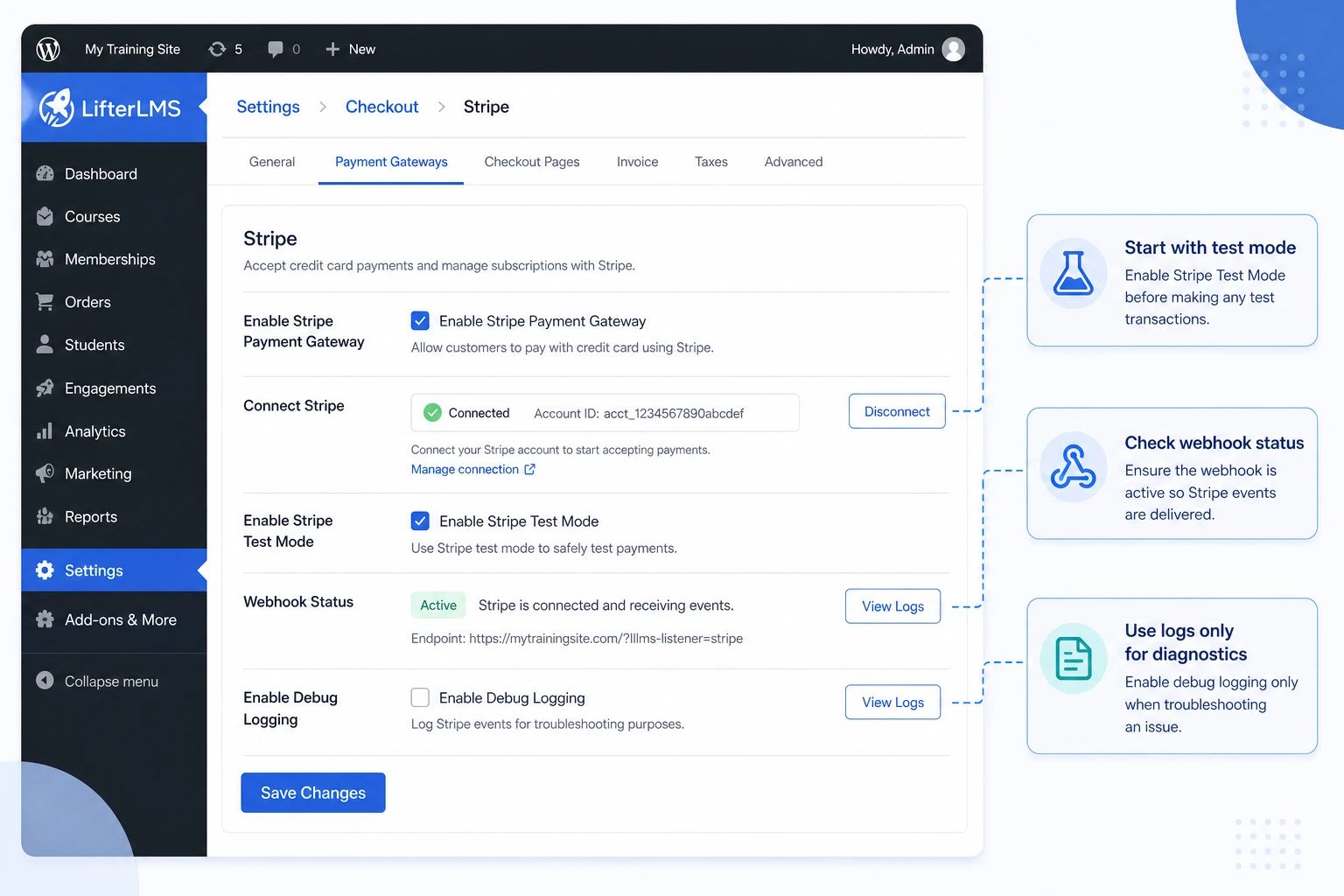Click the Collapse menu arrow icon
Screen dimensions: 1344x896
pyautogui.click(x=45, y=680)
